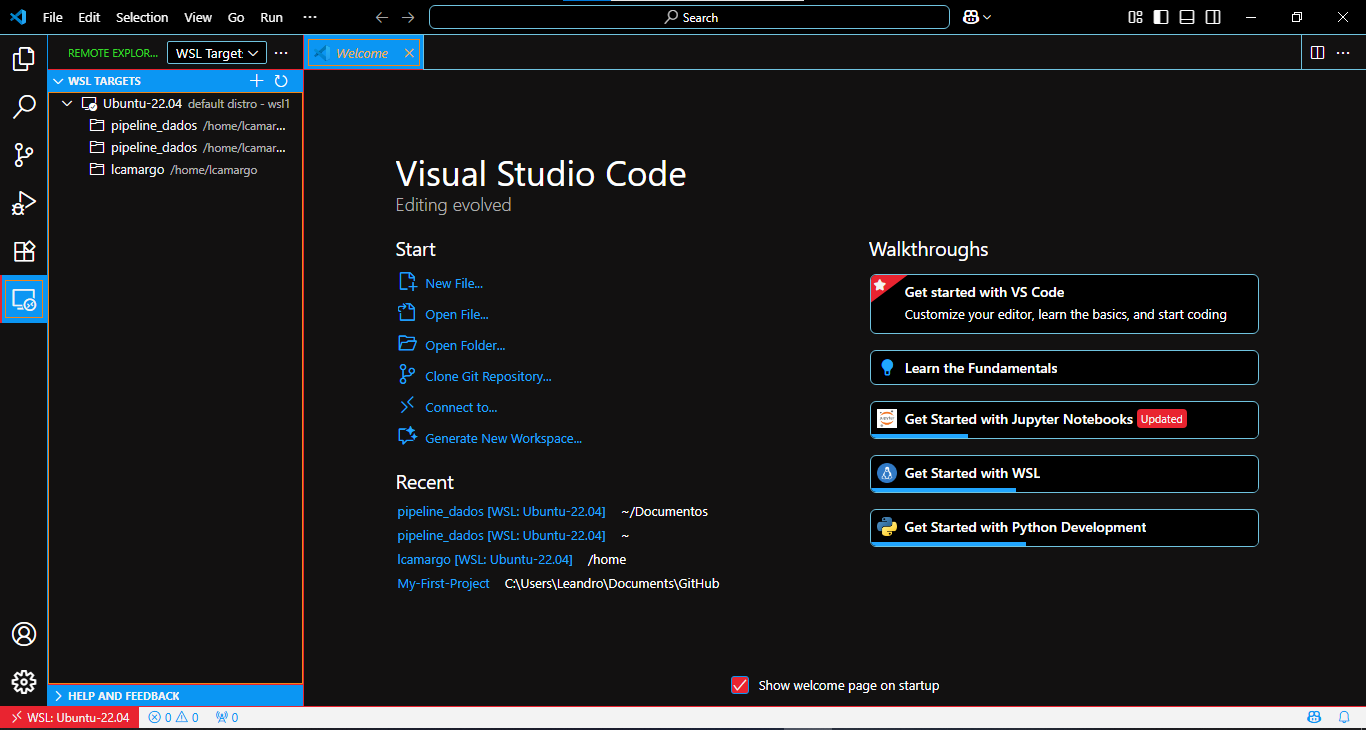Refresh the WSL Targets list
1366x730 pixels.
pos(281,81)
